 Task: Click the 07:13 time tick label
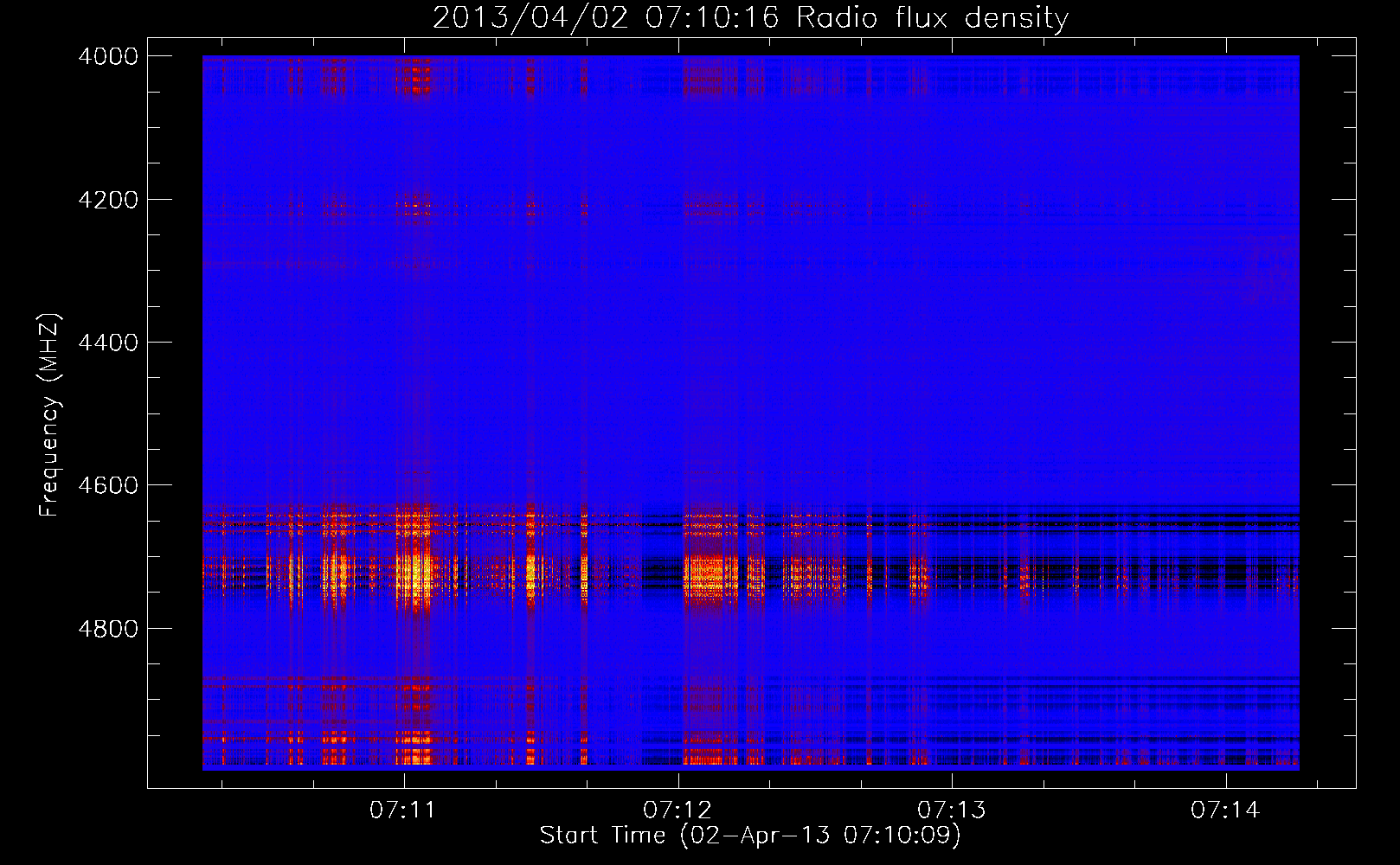coord(951,811)
